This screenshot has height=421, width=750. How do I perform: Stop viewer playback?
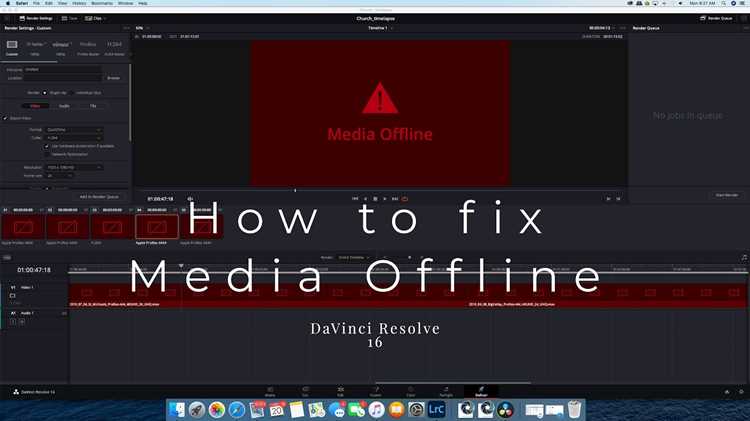(375, 199)
